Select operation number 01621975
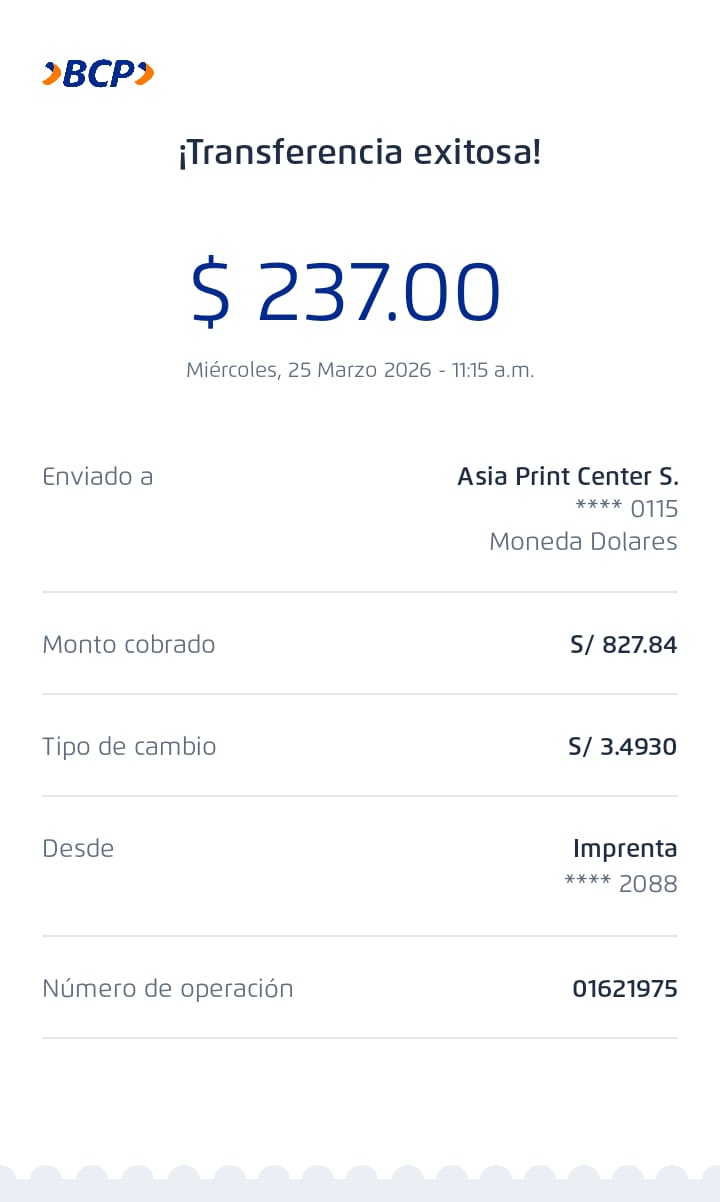720x1202 pixels. (x=624, y=989)
